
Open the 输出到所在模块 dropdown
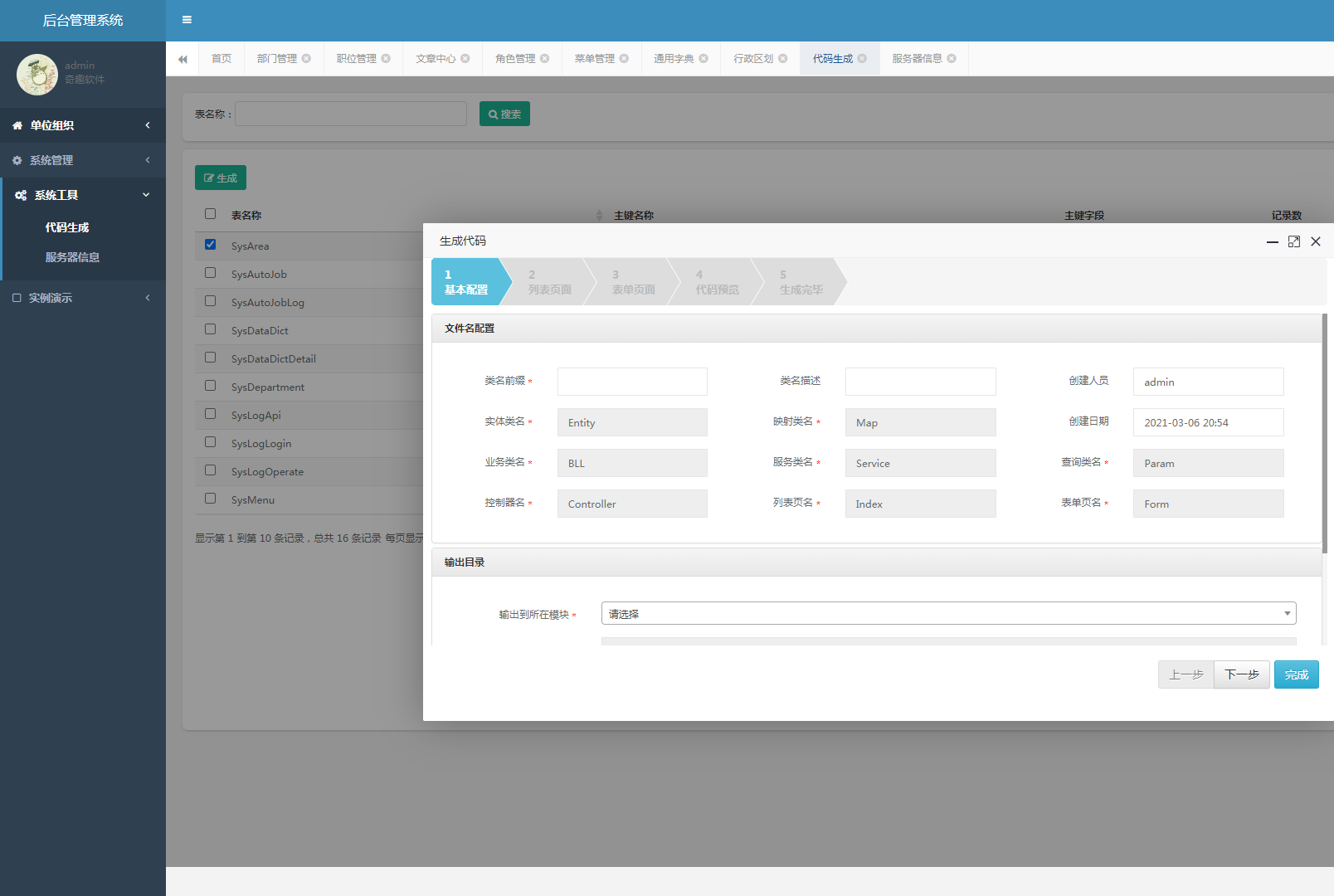947,614
